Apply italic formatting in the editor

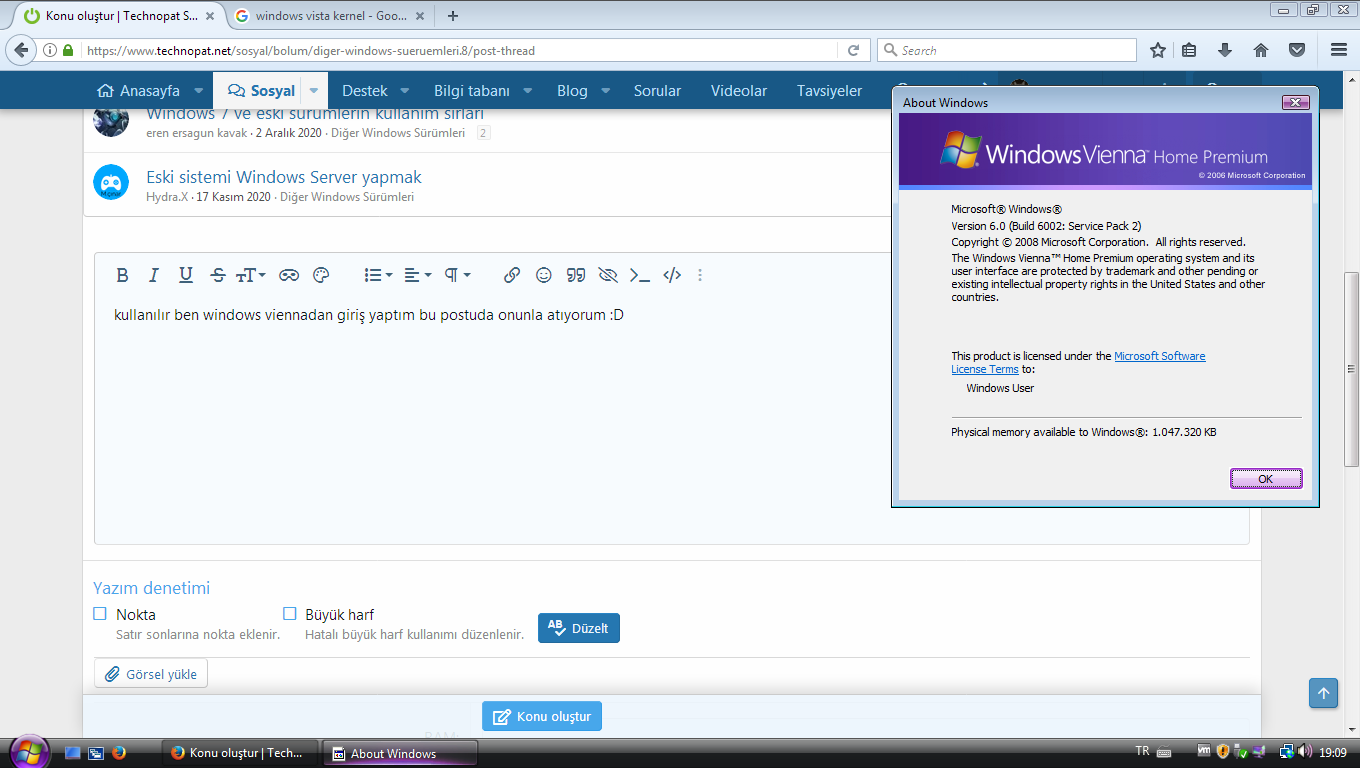(x=153, y=275)
